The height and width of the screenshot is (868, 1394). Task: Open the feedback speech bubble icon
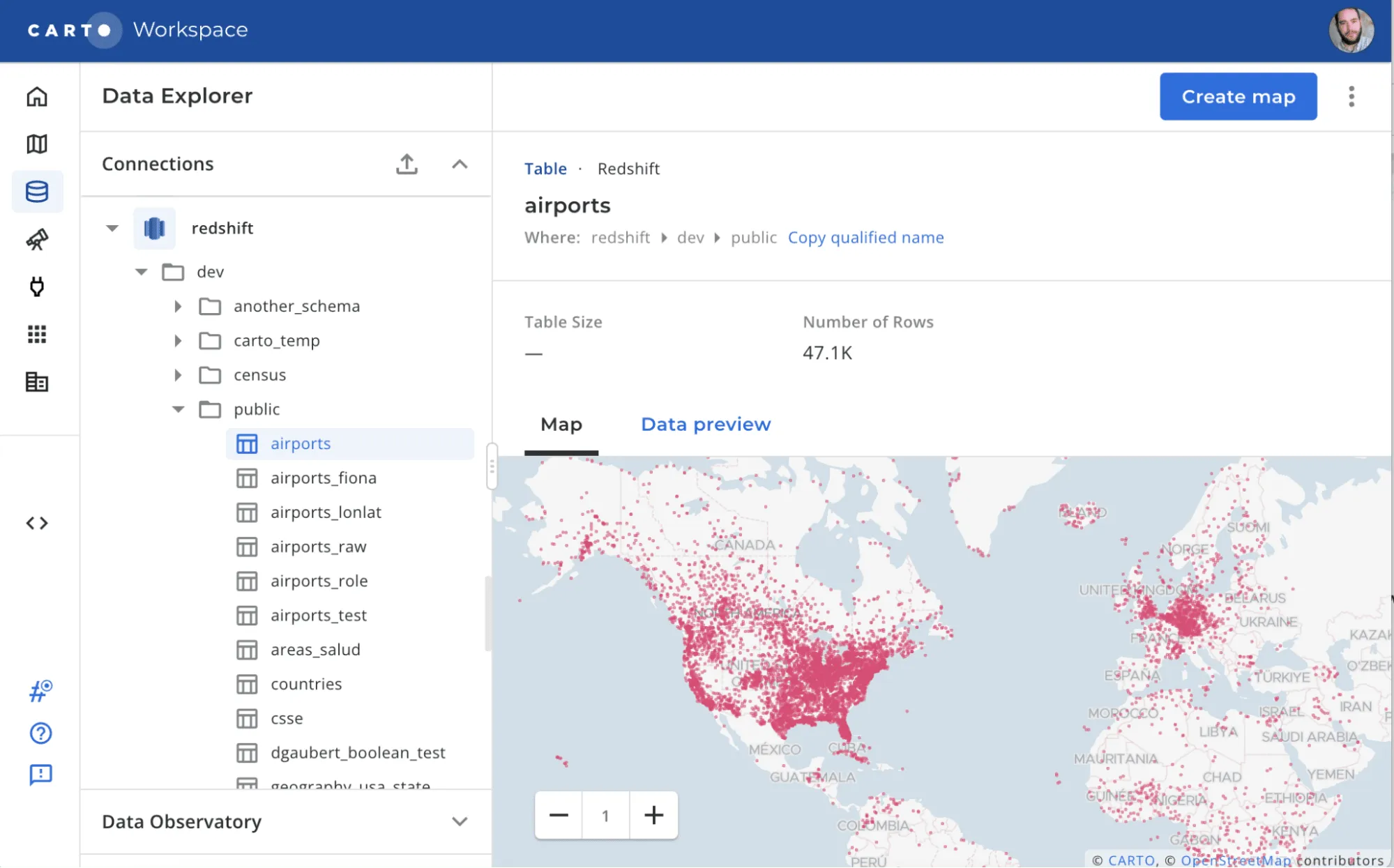click(x=40, y=775)
